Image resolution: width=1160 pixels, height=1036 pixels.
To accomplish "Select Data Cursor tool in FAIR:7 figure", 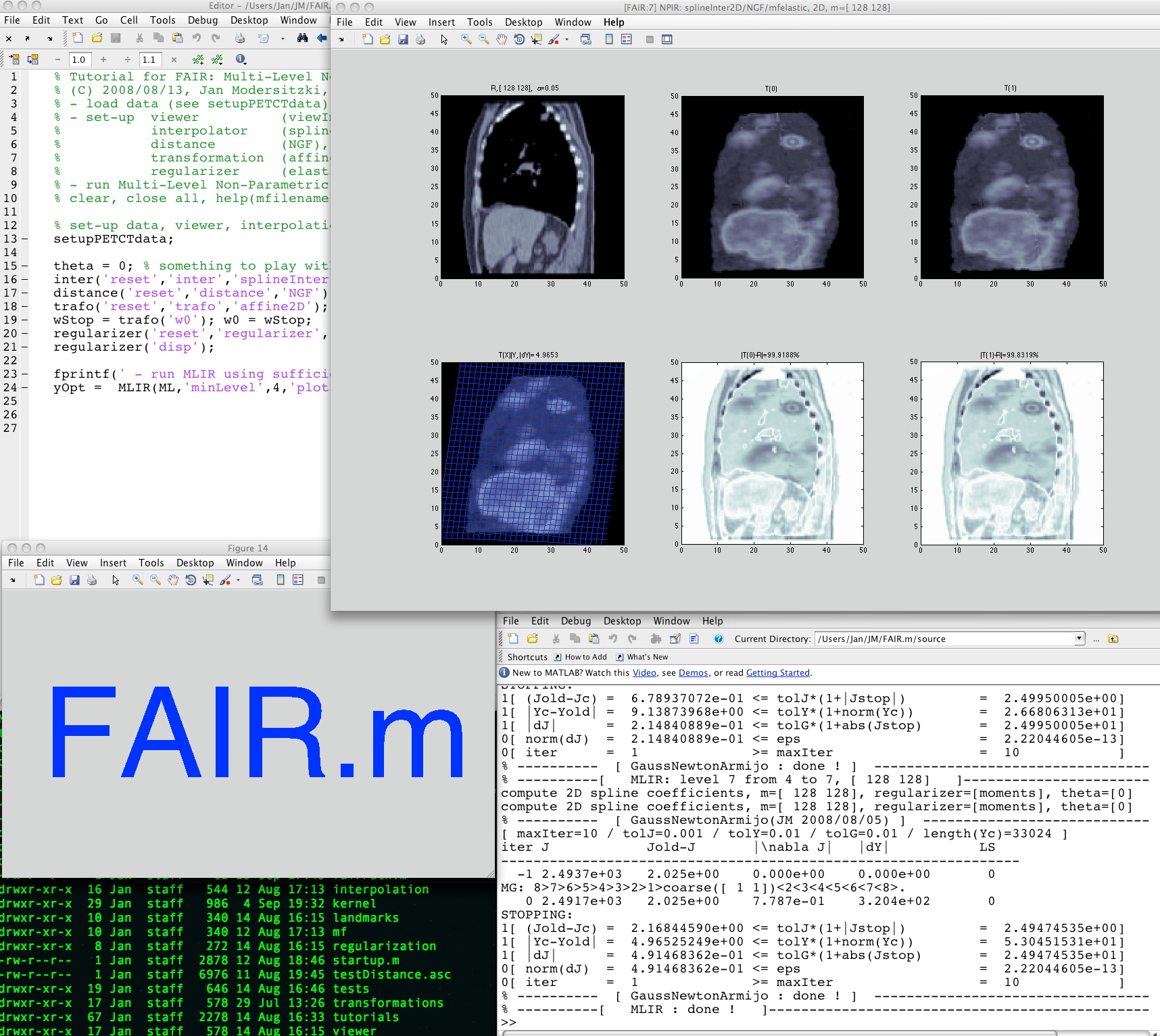I will point(537,39).
